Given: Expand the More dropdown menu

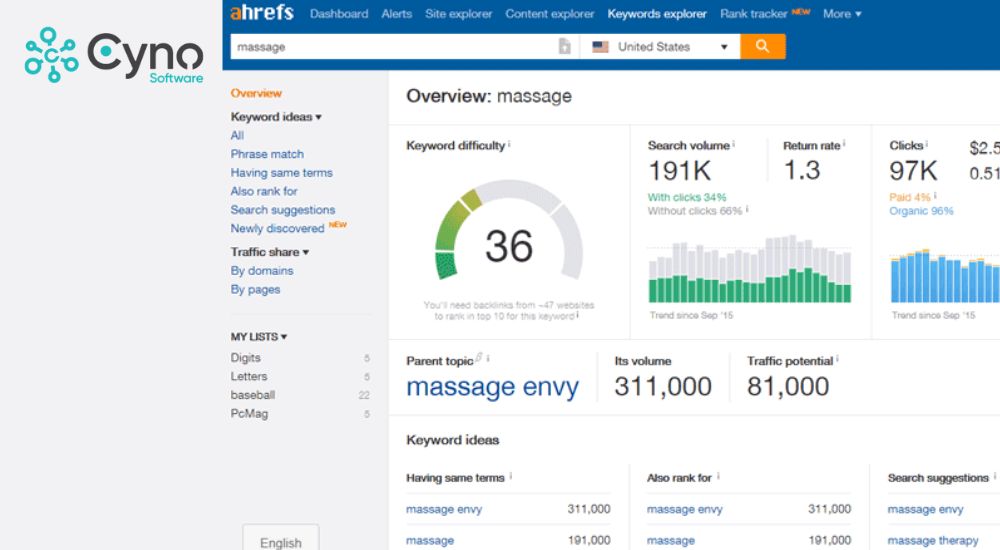Looking at the screenshot, I should [x=842, y=13].
